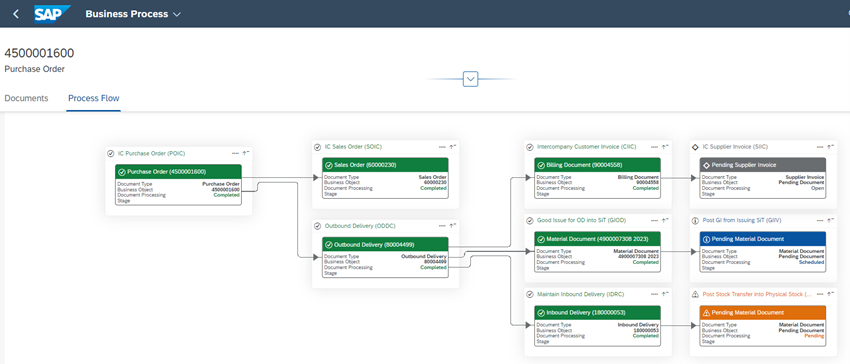Image resolution: width=850 pixels, height=364 pixels.
Task: Open overflow menu of Outbound Delivery (ODDC) lane
Action: 442,226
